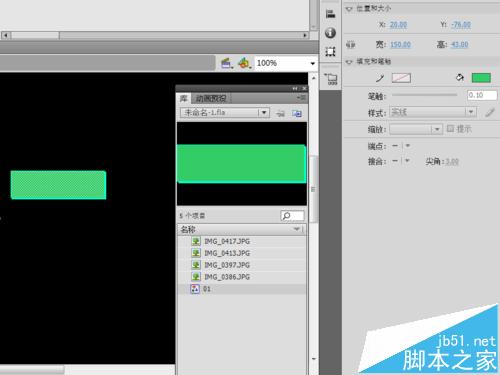Open the 100% zoom dropdown
The image size is (500, 375).
313,63
